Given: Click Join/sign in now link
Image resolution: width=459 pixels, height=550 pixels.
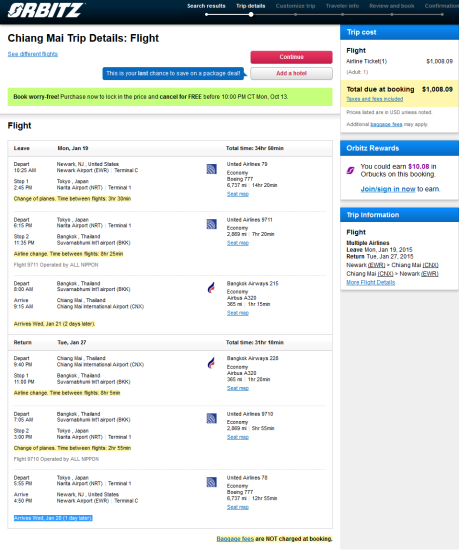Looking at the screenshot, I should [x=388, y=189].
